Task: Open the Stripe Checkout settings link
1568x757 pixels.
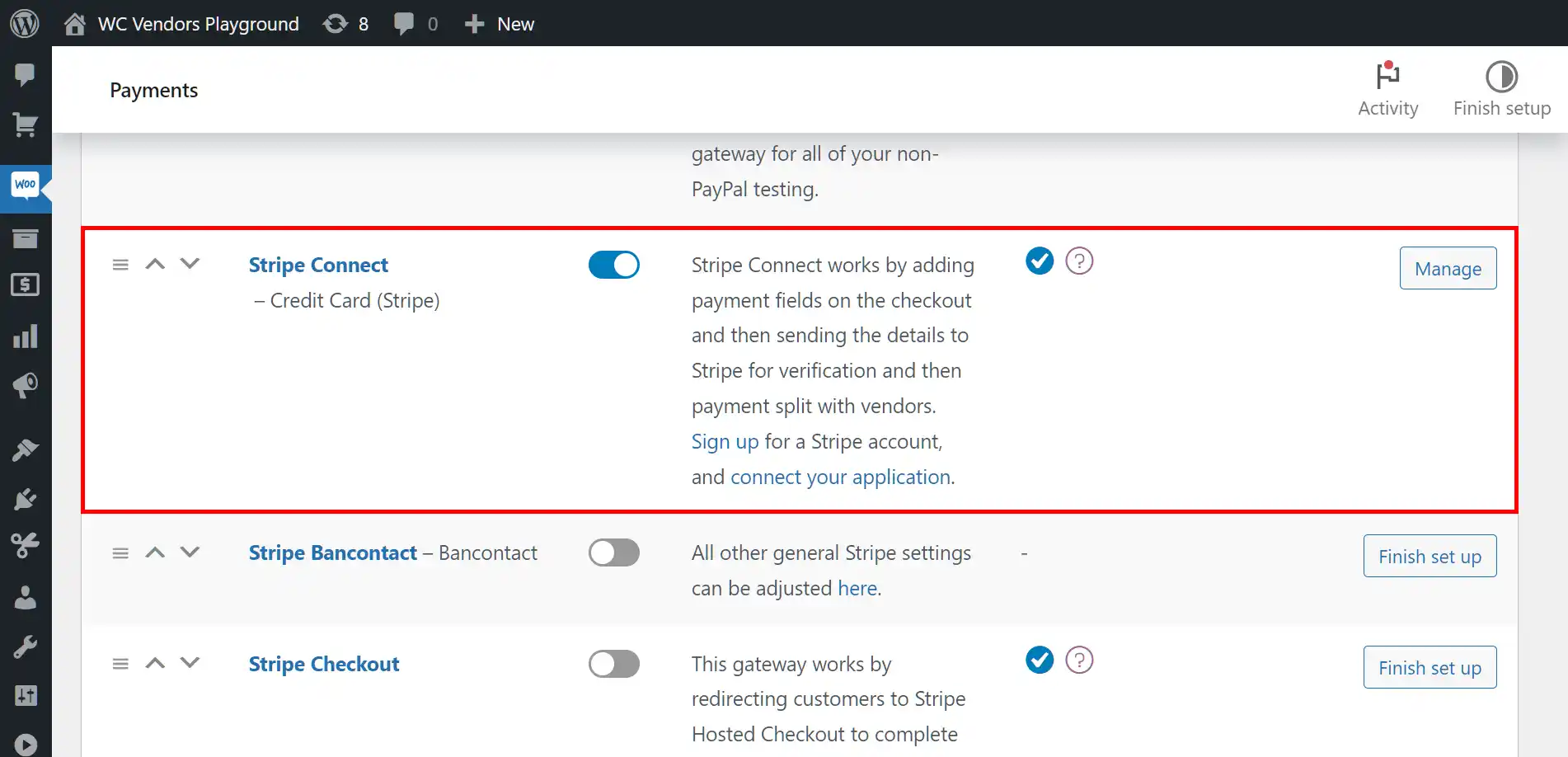Action: (324, 664)
